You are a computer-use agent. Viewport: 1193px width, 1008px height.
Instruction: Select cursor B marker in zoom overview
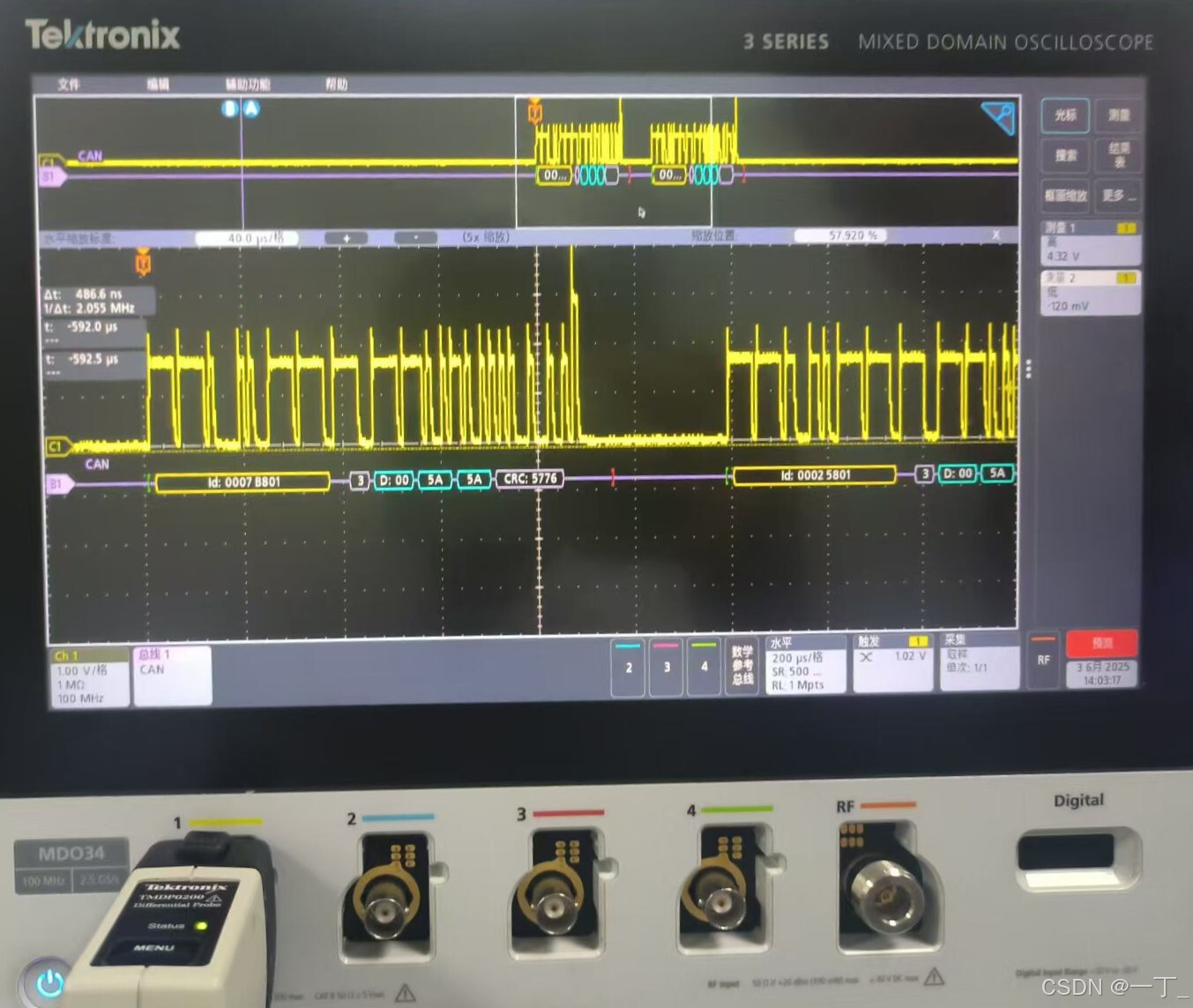(230, 108)
